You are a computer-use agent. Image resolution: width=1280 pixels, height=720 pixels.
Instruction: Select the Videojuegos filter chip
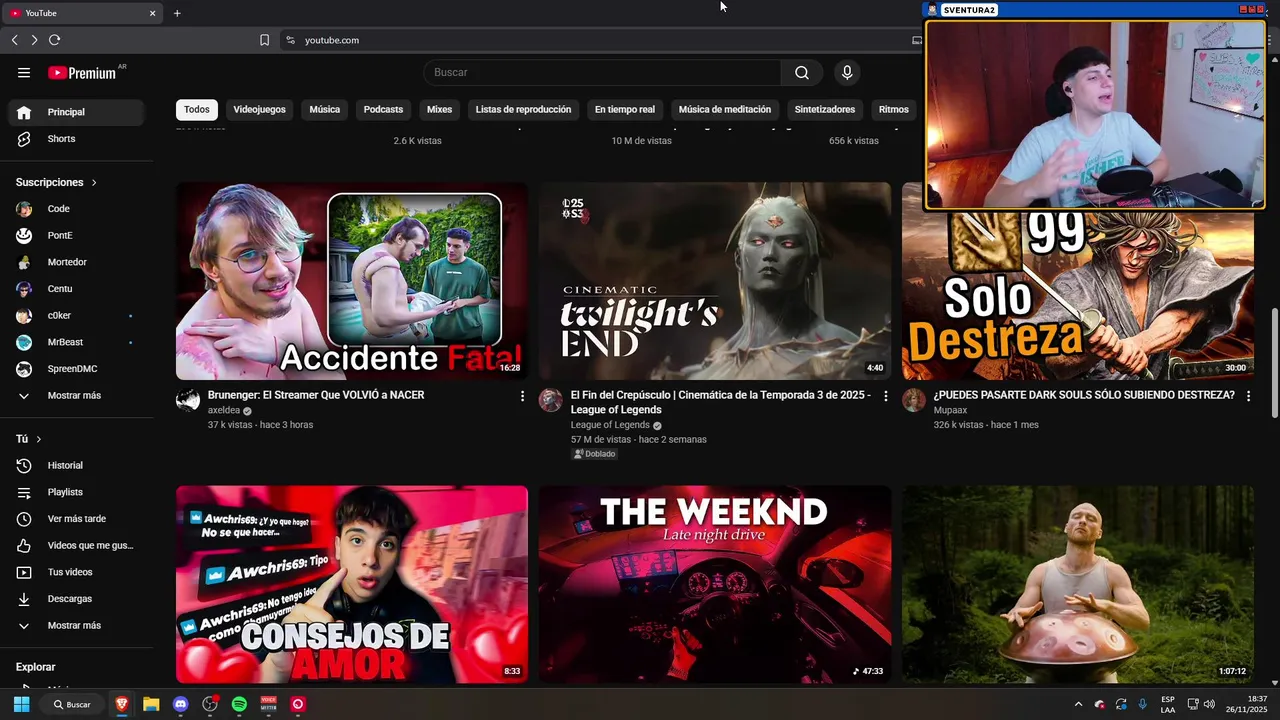point(259,110)
